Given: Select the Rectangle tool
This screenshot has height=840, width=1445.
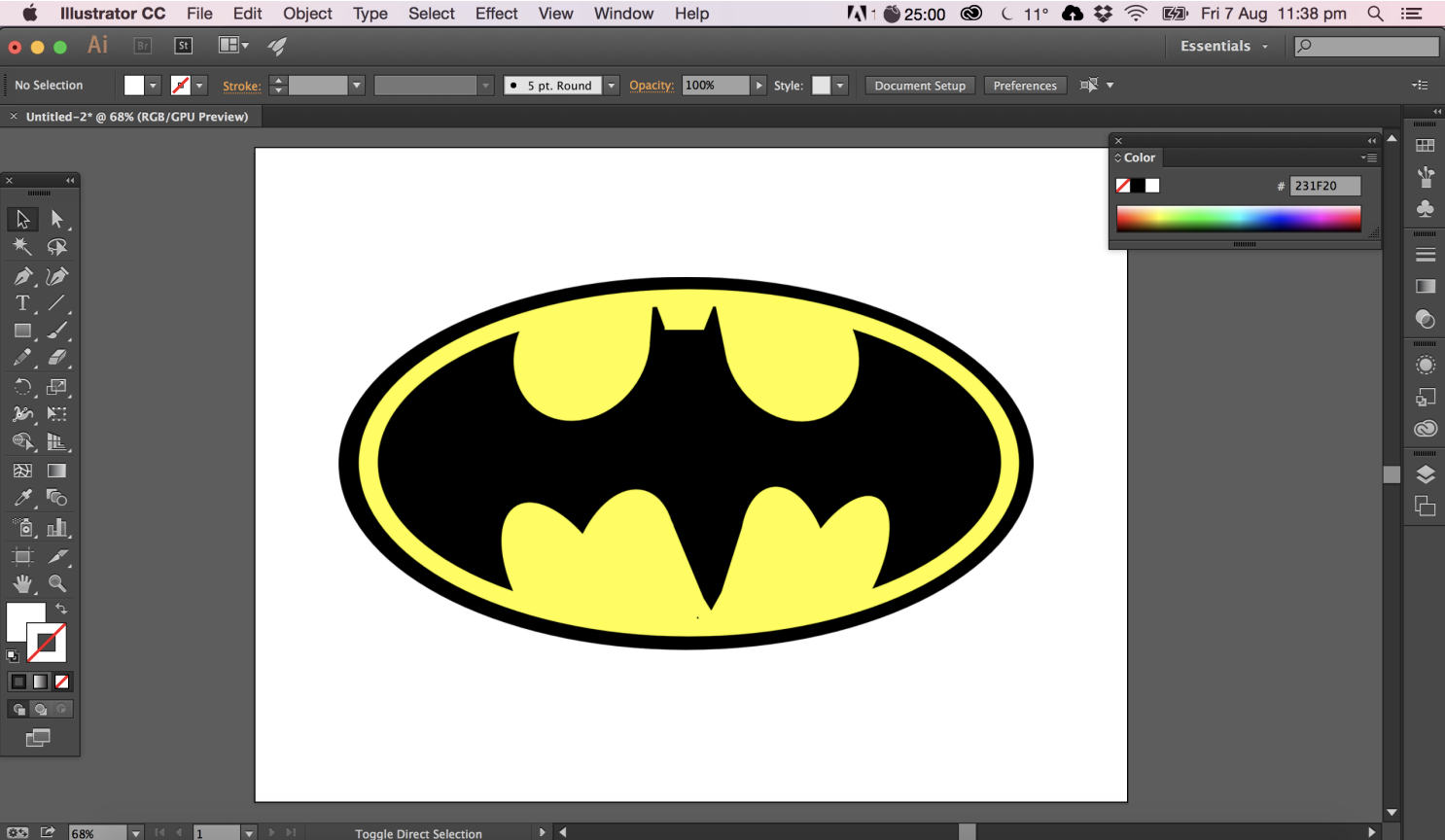Looking at the screenshot, I should tap(22, 331).
